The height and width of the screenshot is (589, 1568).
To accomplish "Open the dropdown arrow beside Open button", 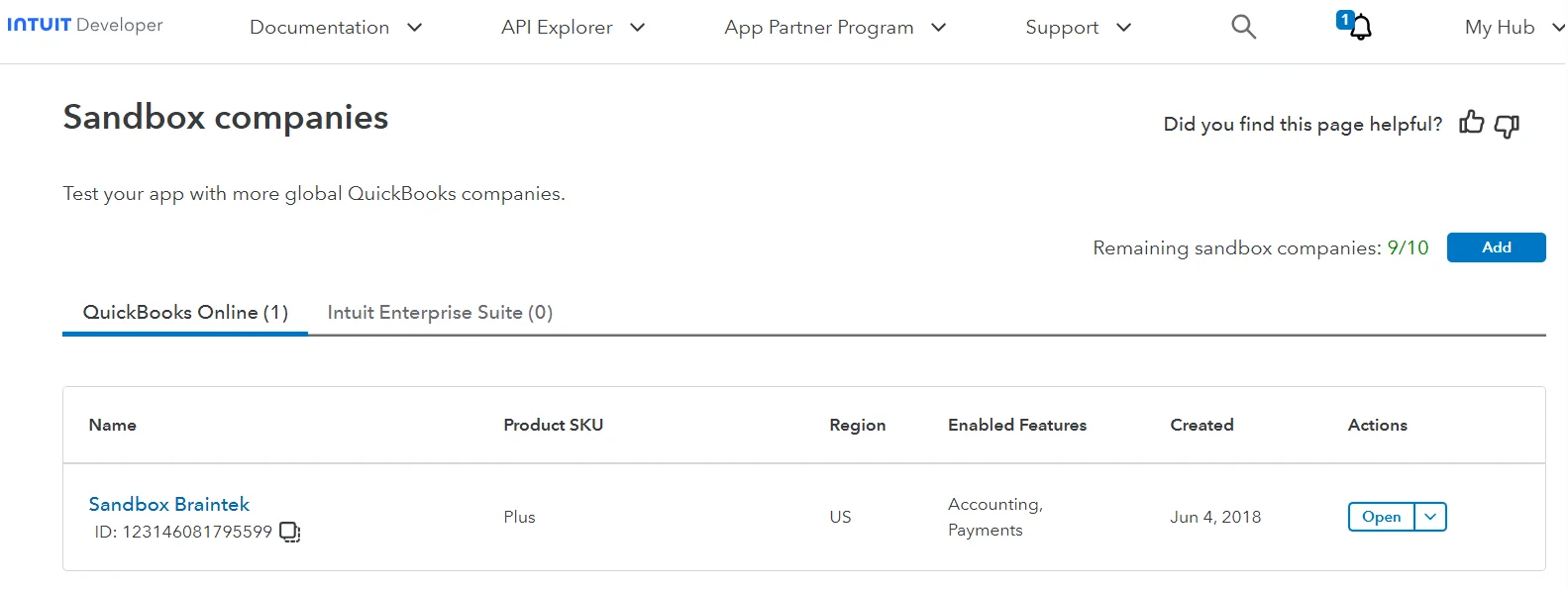I will tap(1430, 517).
